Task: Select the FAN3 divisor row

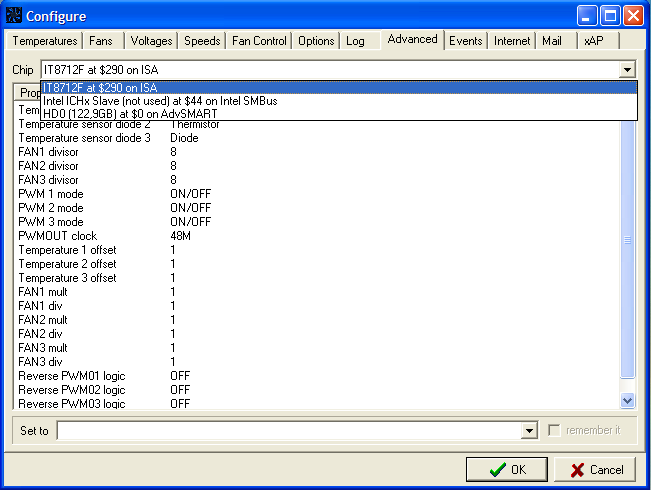Action: click(x=318, y=180)
